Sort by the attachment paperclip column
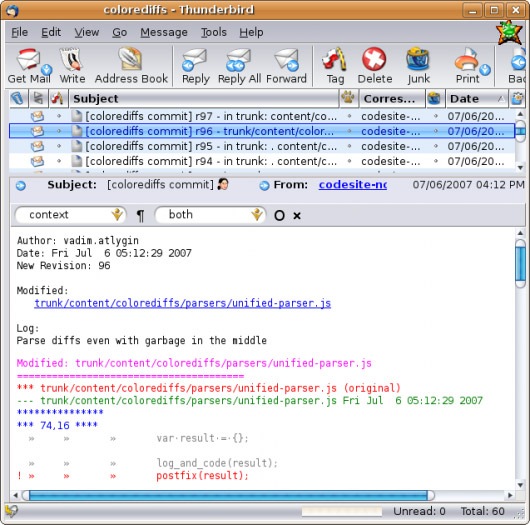530x525 pixels. coord(18,98)
